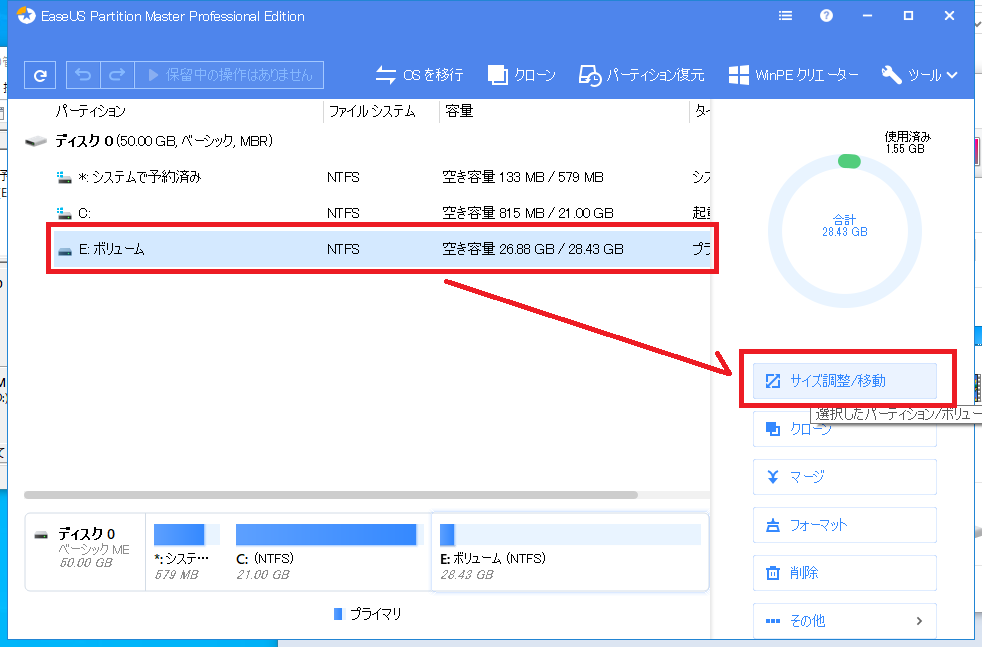Open the help question mark icon
982x647 pixels.
824,15
